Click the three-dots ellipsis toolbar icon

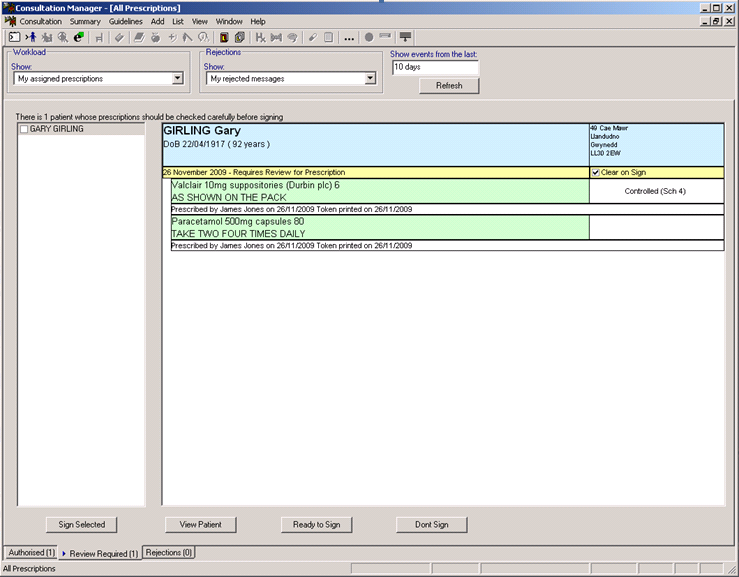tap(349, 38)
